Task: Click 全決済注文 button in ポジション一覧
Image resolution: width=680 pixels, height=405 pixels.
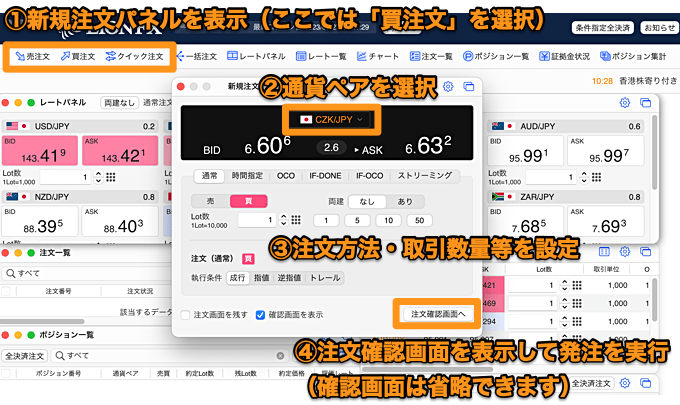Action: click(x=24, y=356)
